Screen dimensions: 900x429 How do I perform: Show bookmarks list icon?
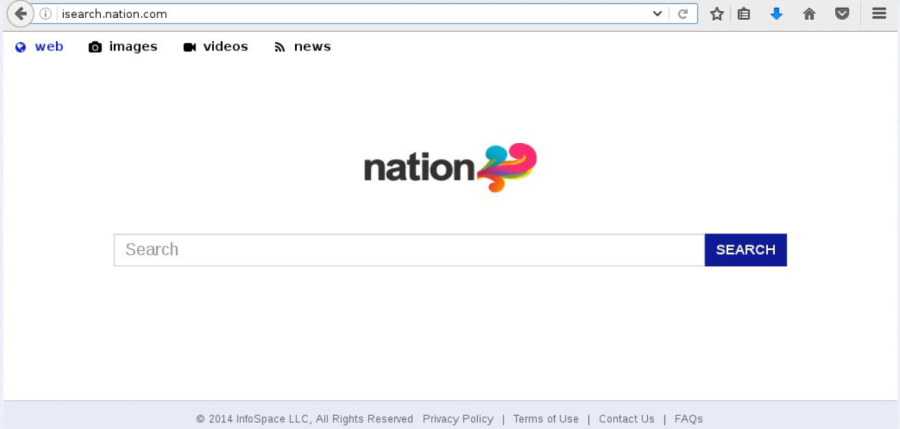point(744,14)
